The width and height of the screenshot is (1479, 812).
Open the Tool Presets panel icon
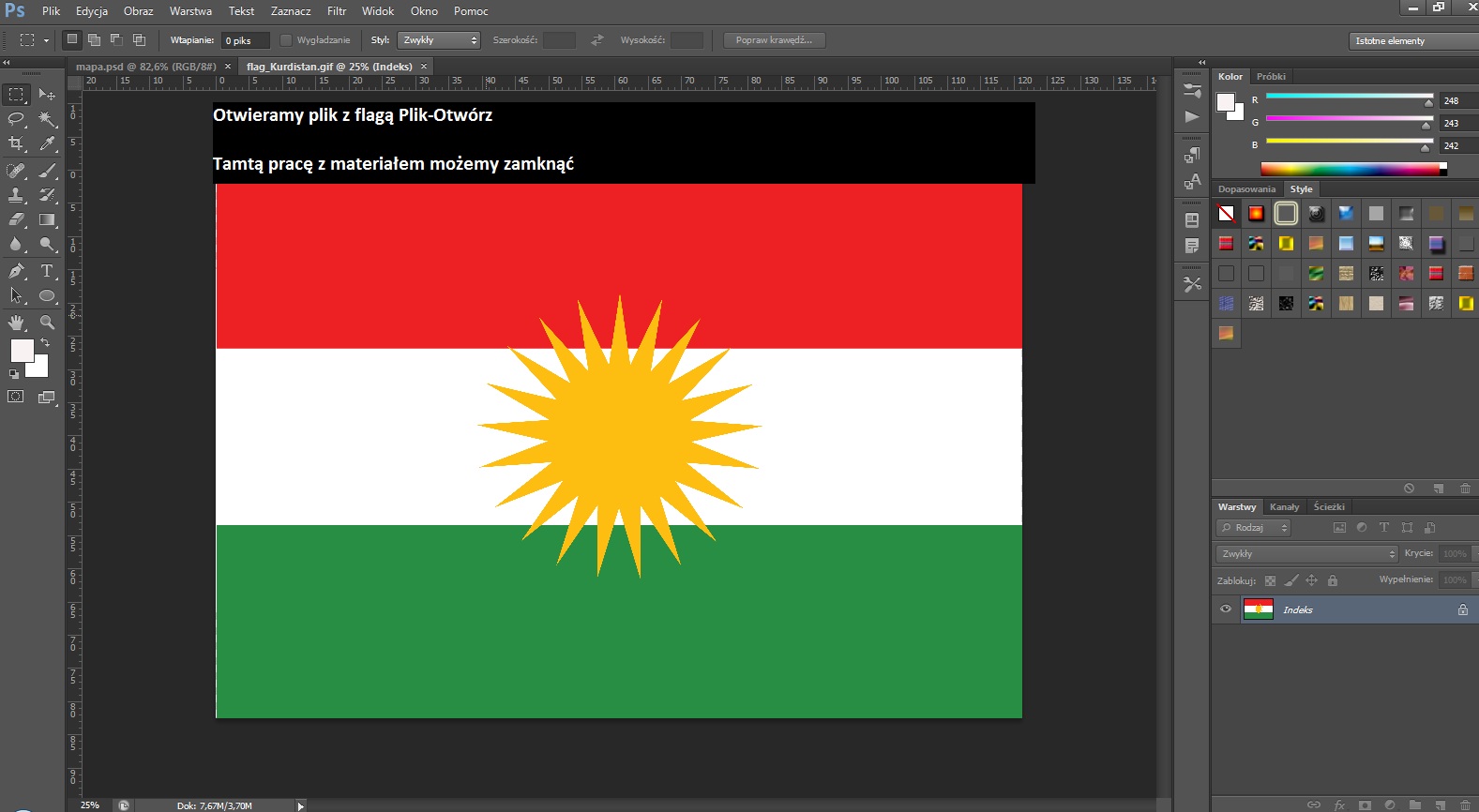point(1192,284)
